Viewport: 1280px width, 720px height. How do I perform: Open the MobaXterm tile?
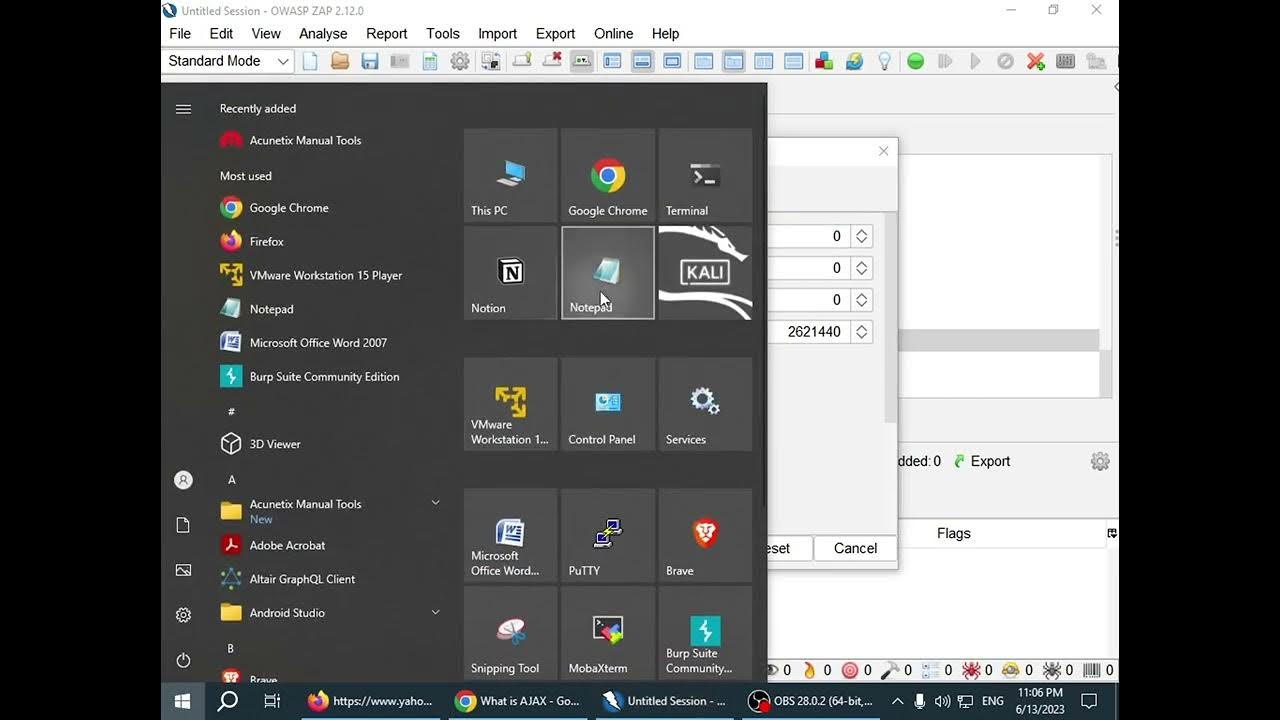click(608, 633)
